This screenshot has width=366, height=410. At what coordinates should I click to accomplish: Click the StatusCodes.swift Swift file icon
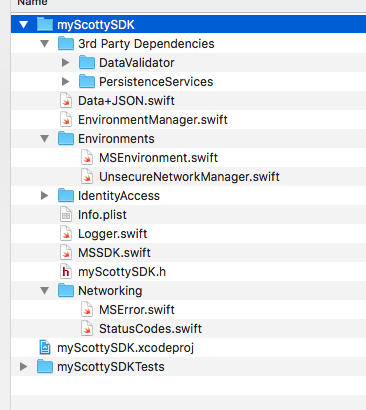tap(87, 328)
